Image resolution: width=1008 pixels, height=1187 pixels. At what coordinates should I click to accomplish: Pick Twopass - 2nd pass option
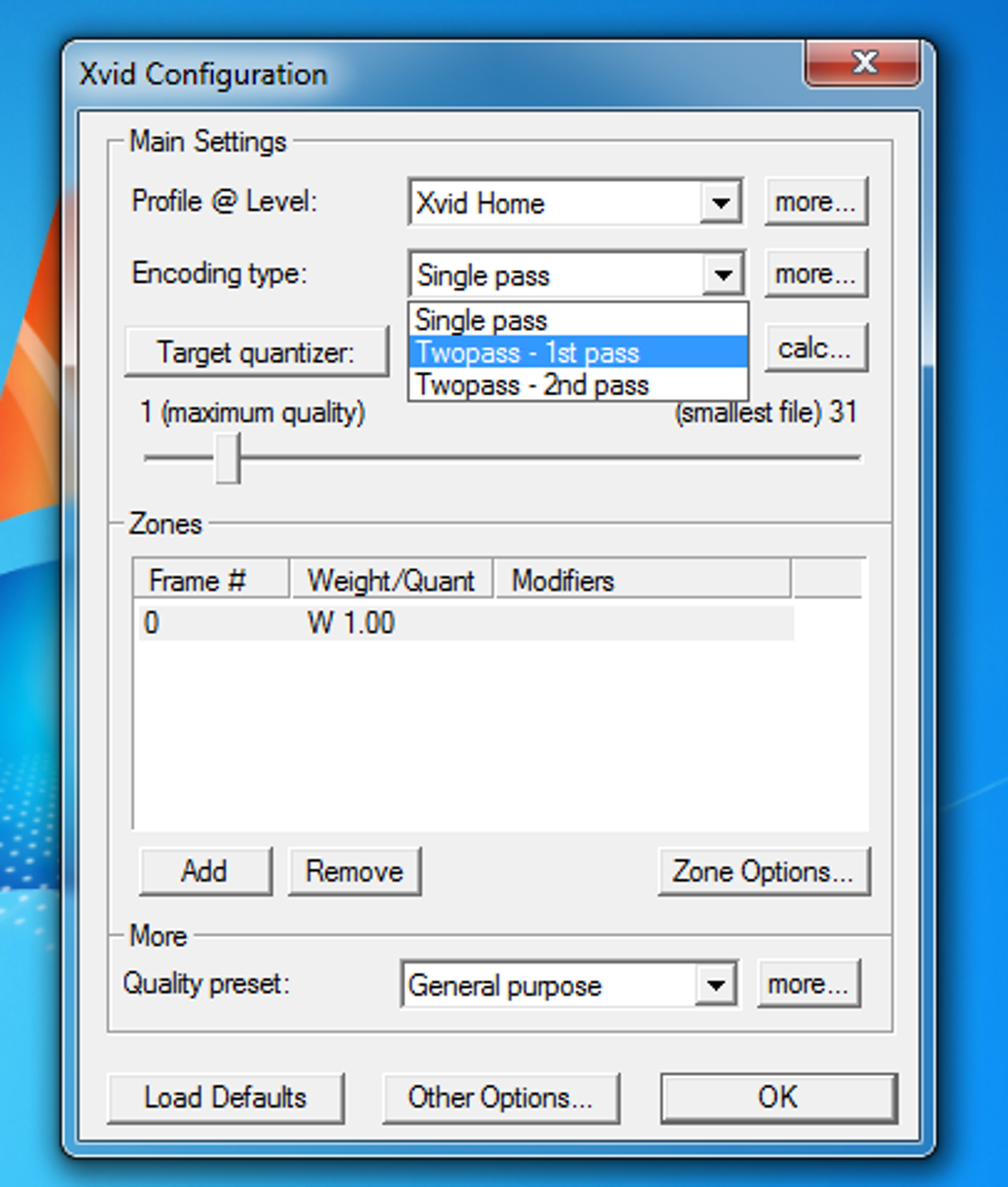[578, 384]
